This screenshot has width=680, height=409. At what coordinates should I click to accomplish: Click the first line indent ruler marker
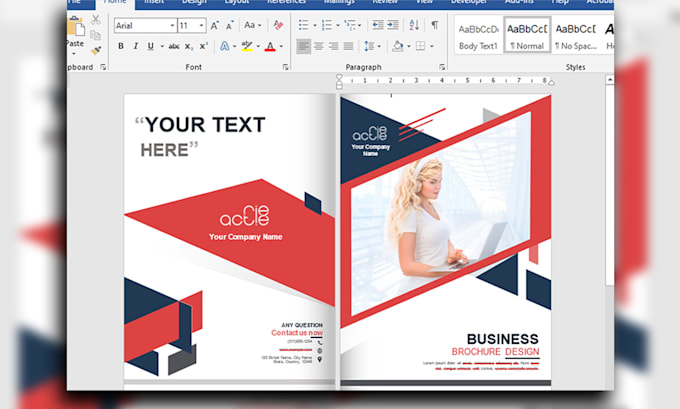[x=340, y=78]
